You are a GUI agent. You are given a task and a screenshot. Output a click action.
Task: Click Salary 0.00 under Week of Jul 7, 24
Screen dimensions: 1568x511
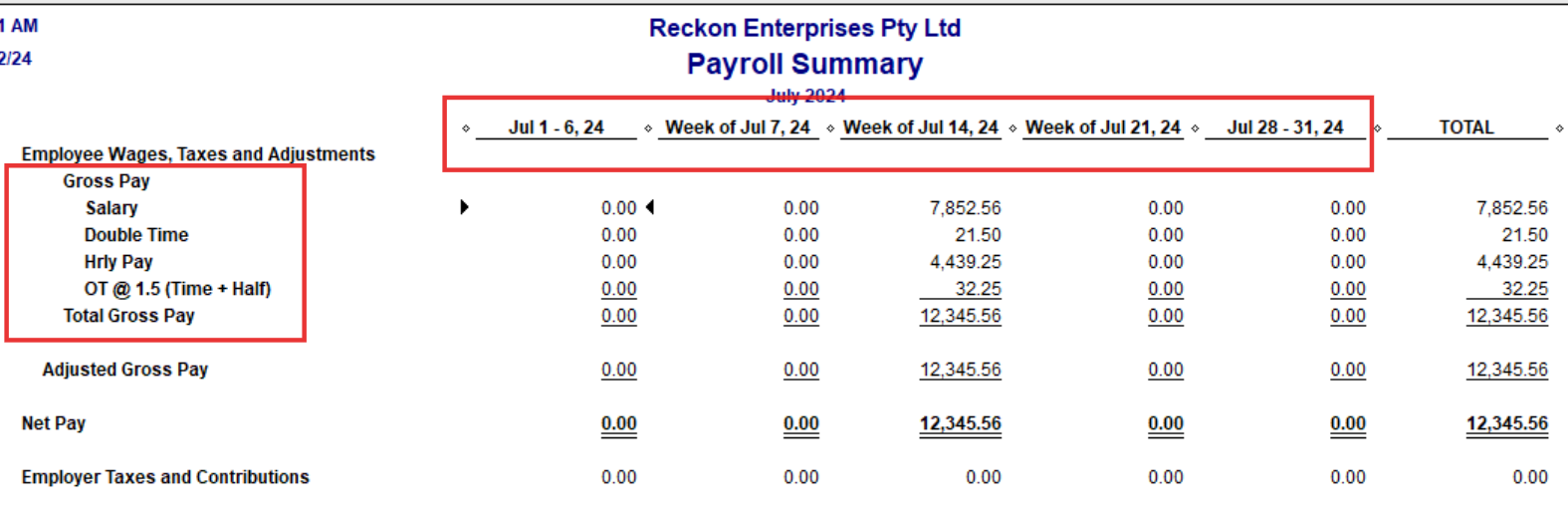point(801,208)
